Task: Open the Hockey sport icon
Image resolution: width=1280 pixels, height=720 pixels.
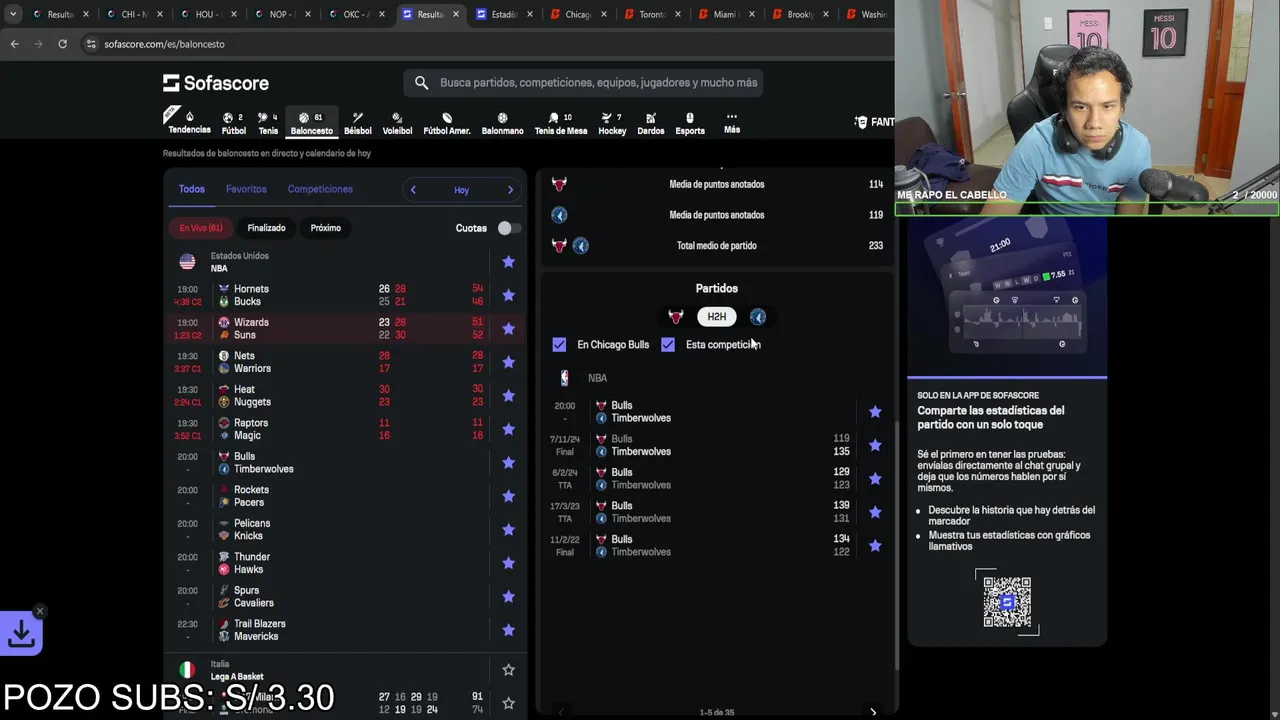Action: coord(612,123)
